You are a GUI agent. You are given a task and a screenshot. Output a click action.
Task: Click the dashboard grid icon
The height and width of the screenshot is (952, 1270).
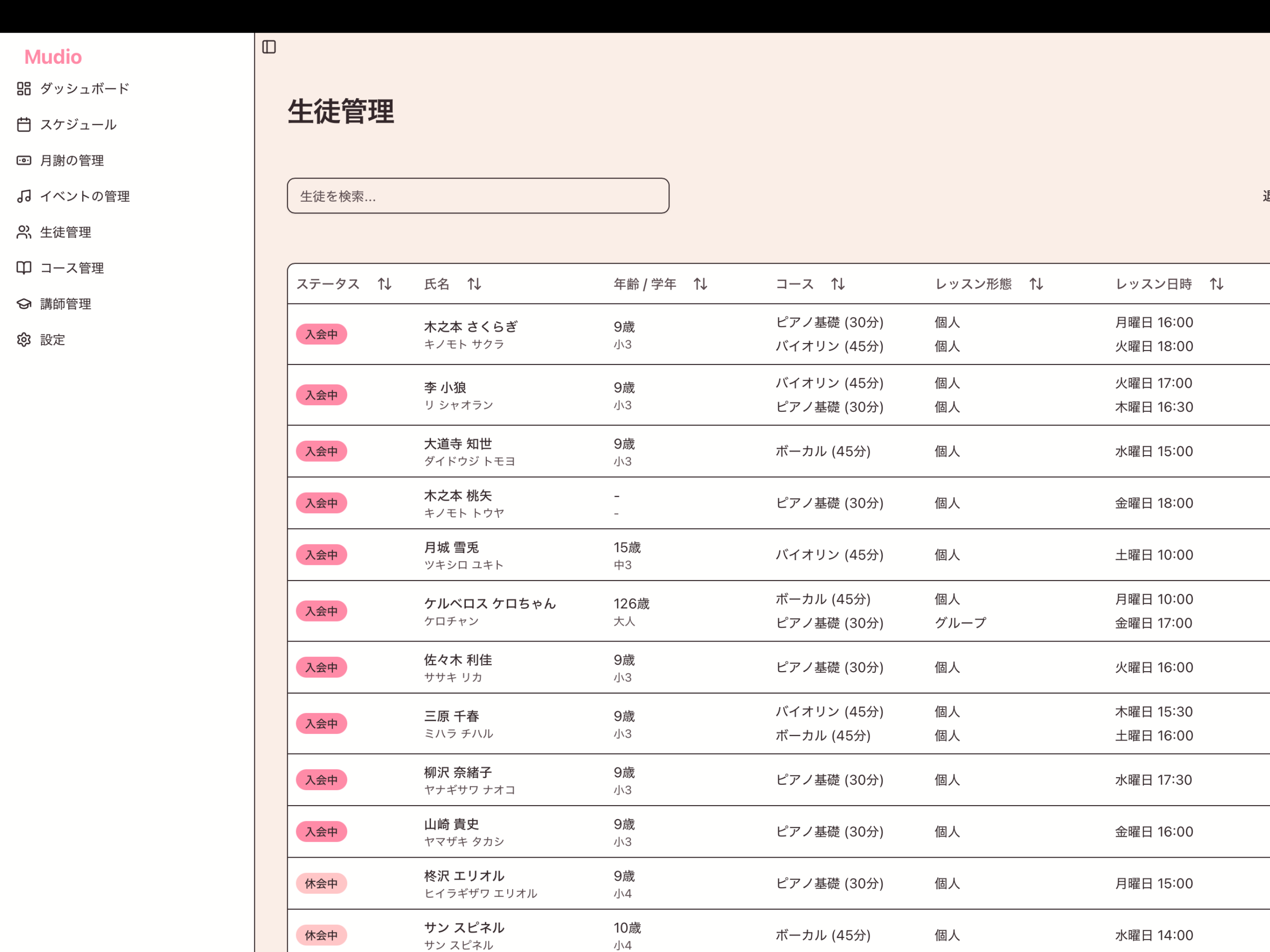pos(24,88)
